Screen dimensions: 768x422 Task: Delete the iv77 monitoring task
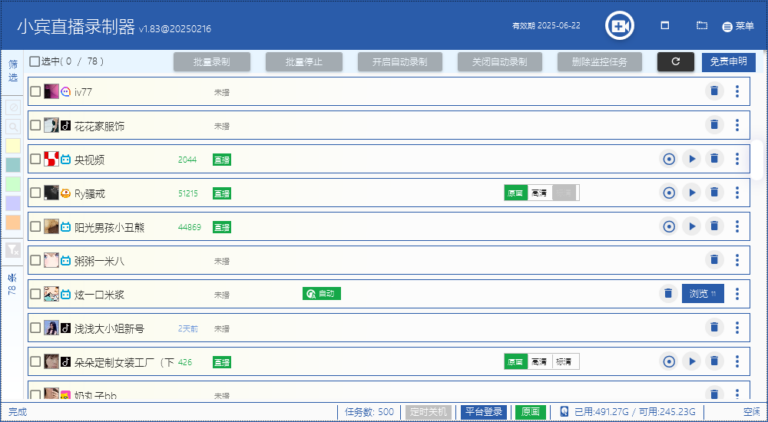click(714, 92)
